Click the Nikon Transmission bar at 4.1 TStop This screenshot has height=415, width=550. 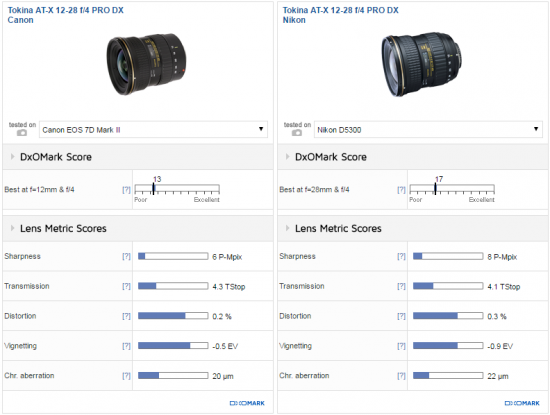[448, 286]
